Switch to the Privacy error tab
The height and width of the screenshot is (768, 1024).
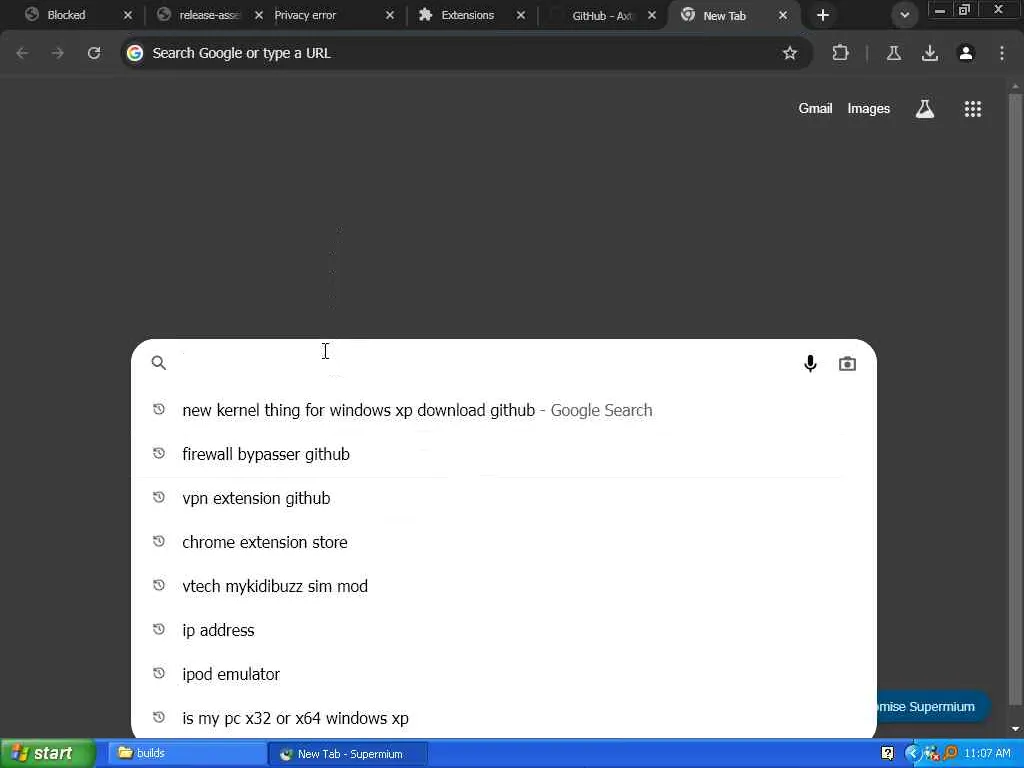[x=320, y=15]
